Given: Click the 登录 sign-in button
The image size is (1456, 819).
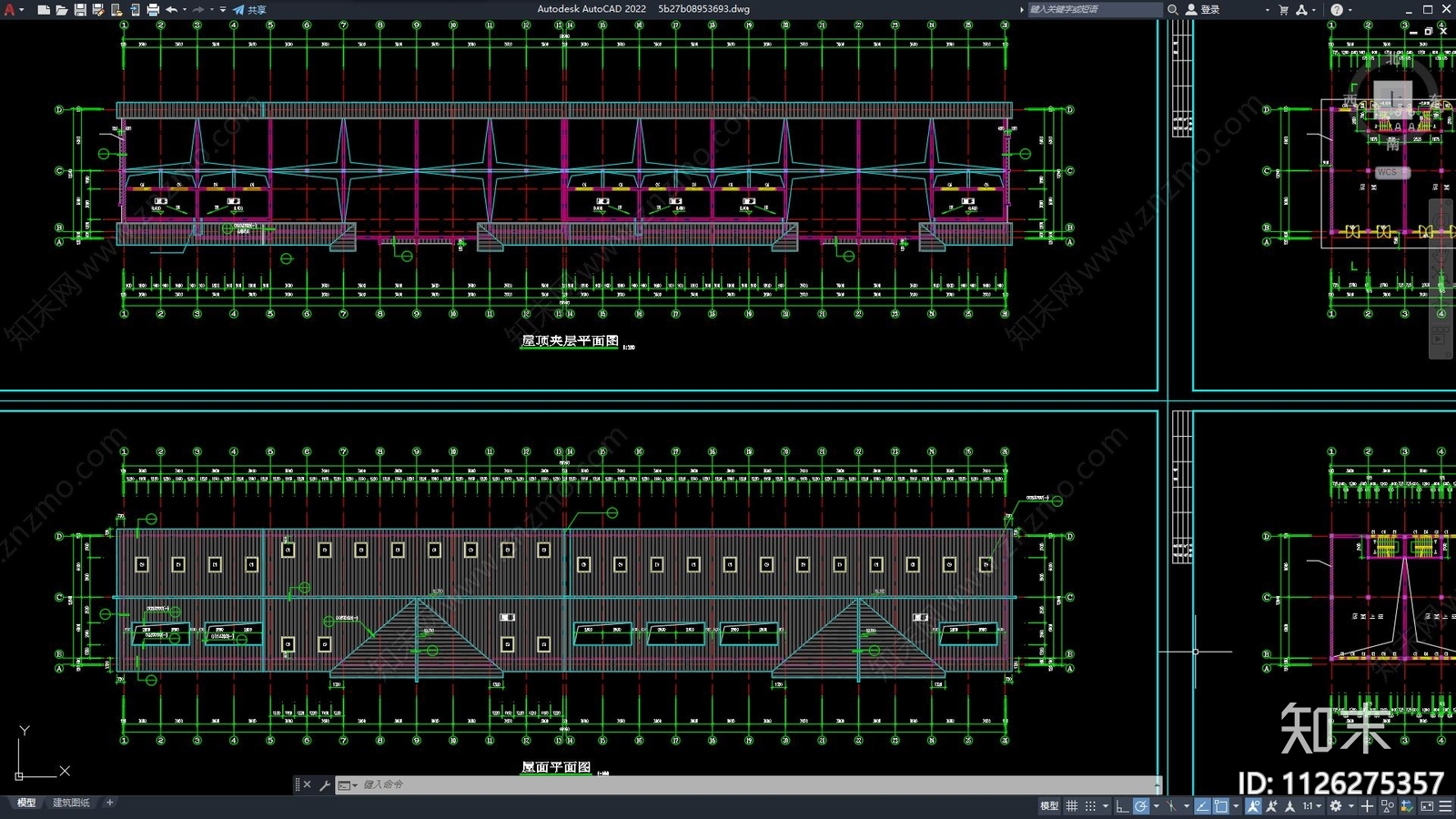Looking at the screenshot, I should click(x=1203, y=9).
